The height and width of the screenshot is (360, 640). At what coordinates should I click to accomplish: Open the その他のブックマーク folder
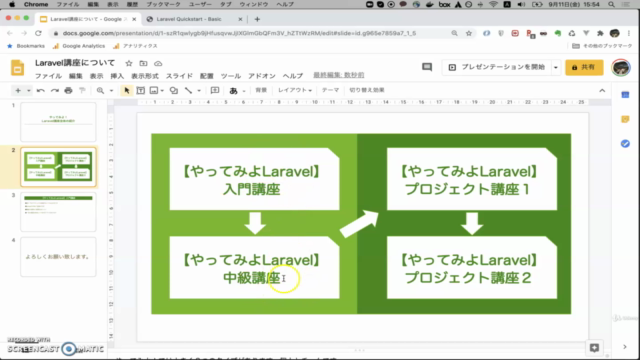(602, 46)
